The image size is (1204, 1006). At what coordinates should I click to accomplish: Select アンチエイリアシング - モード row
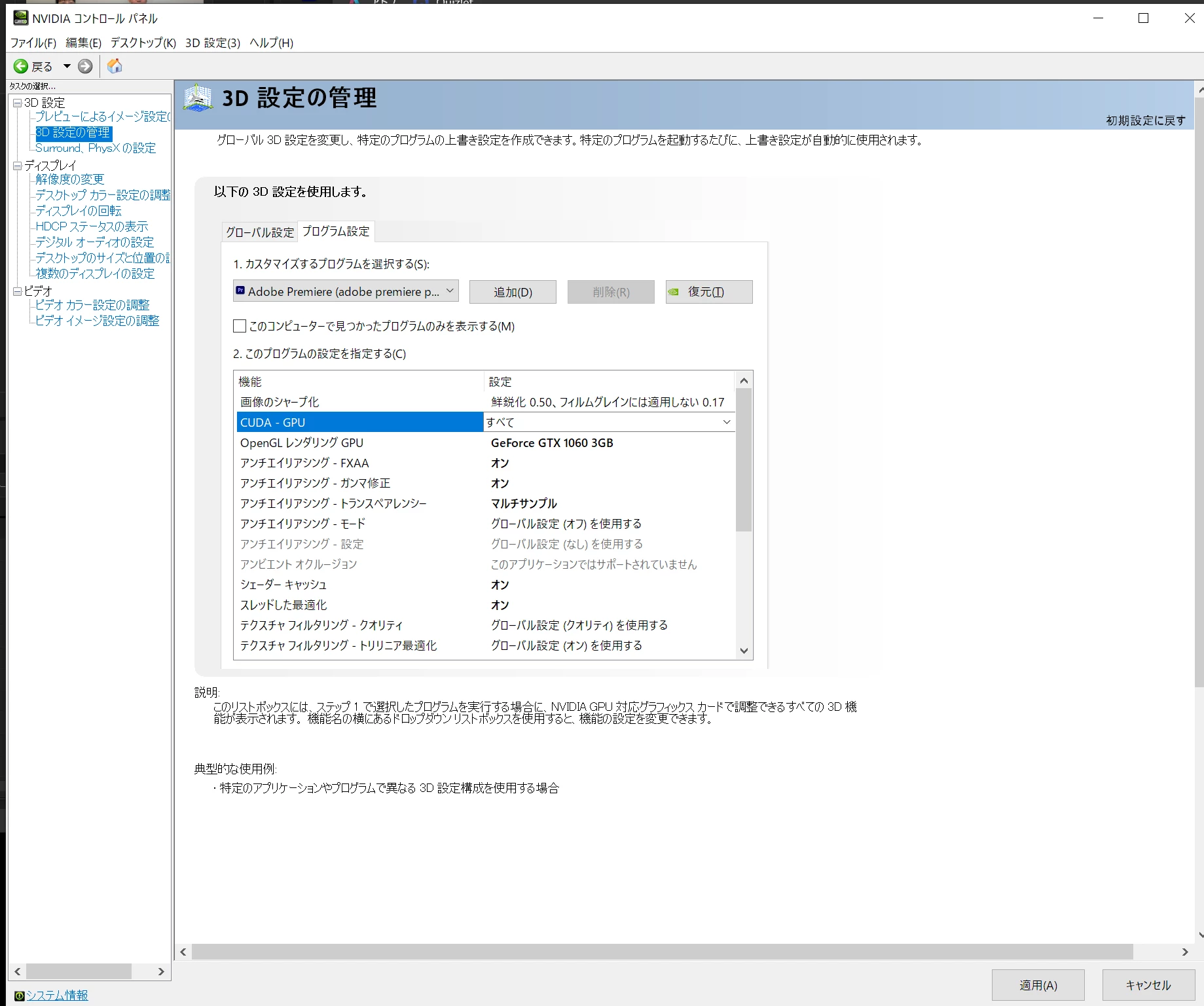pos(485,524)
